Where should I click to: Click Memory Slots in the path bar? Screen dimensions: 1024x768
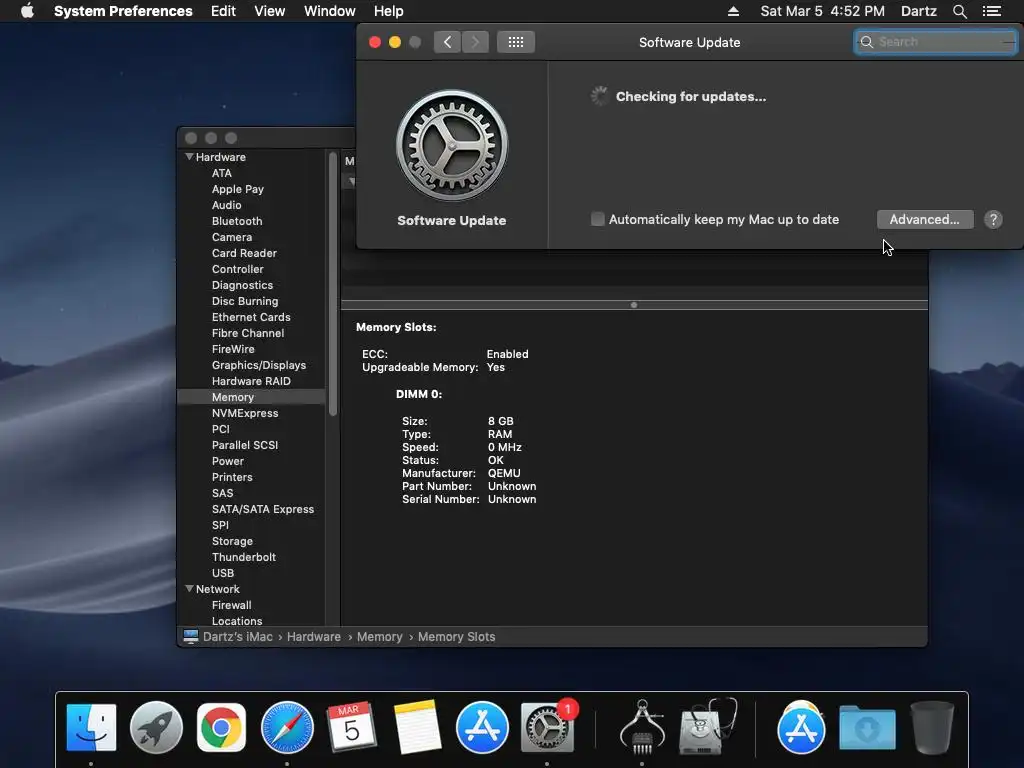point(456,636)
